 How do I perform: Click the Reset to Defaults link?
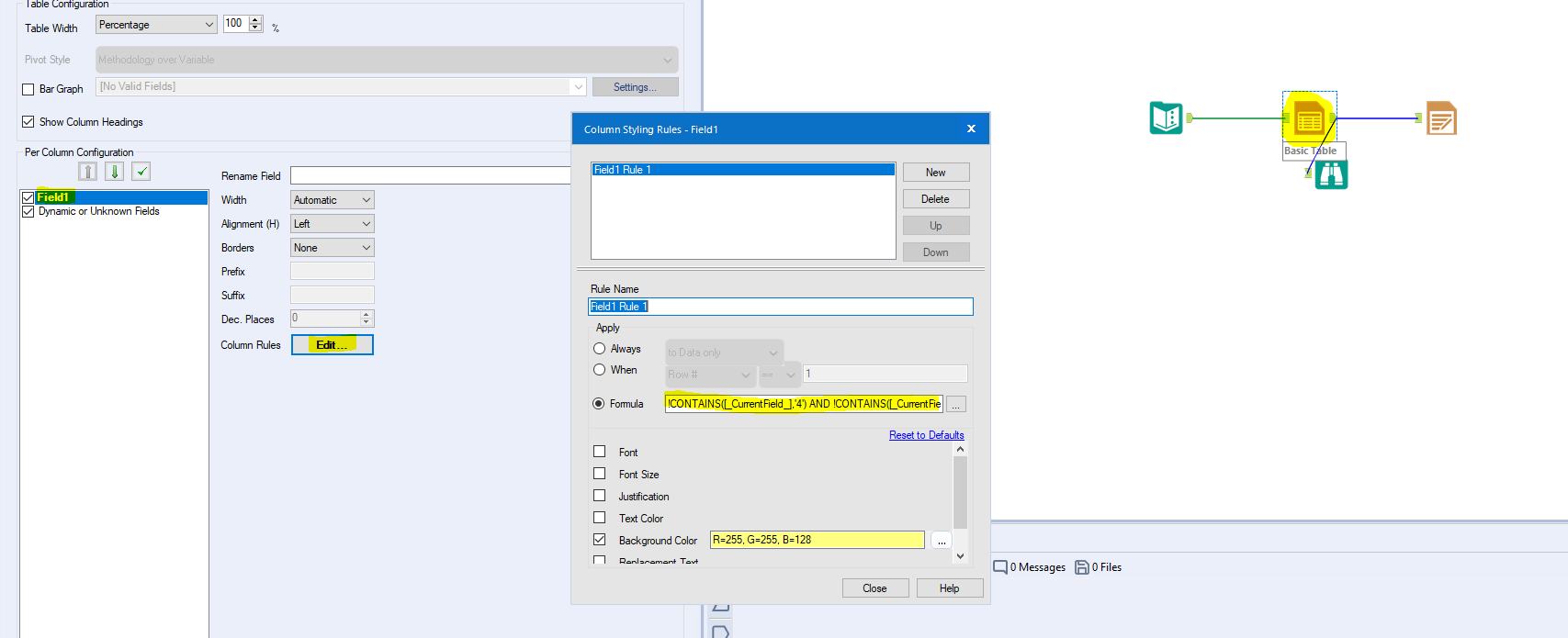927,435
